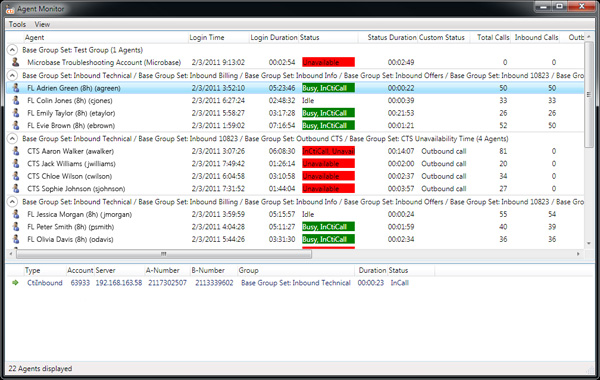The height and width of the screenshot is (380, 600).
Task: Open the View menu
Action: [x=42, y=24]
